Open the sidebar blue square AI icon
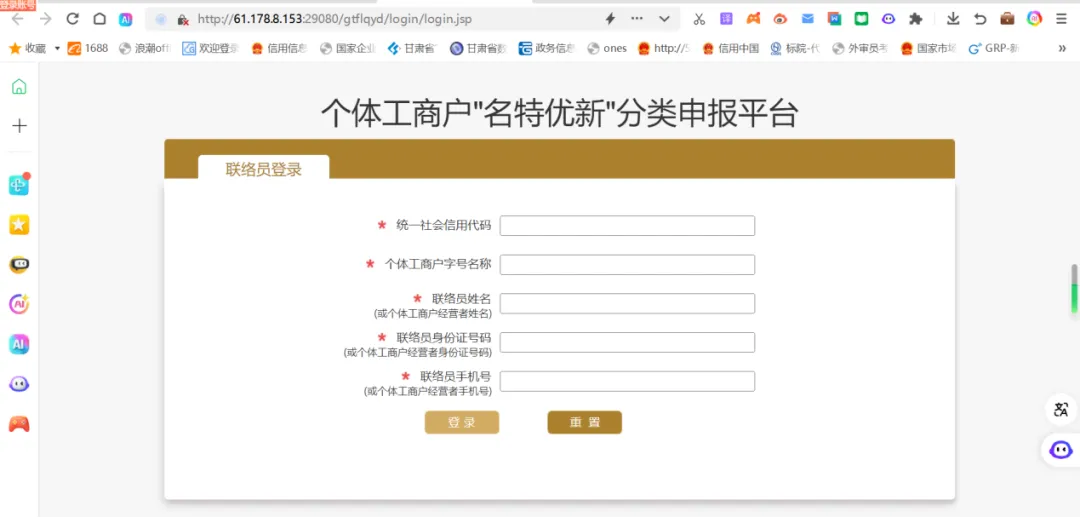1080x517 pixels. [x=19, y=344]
